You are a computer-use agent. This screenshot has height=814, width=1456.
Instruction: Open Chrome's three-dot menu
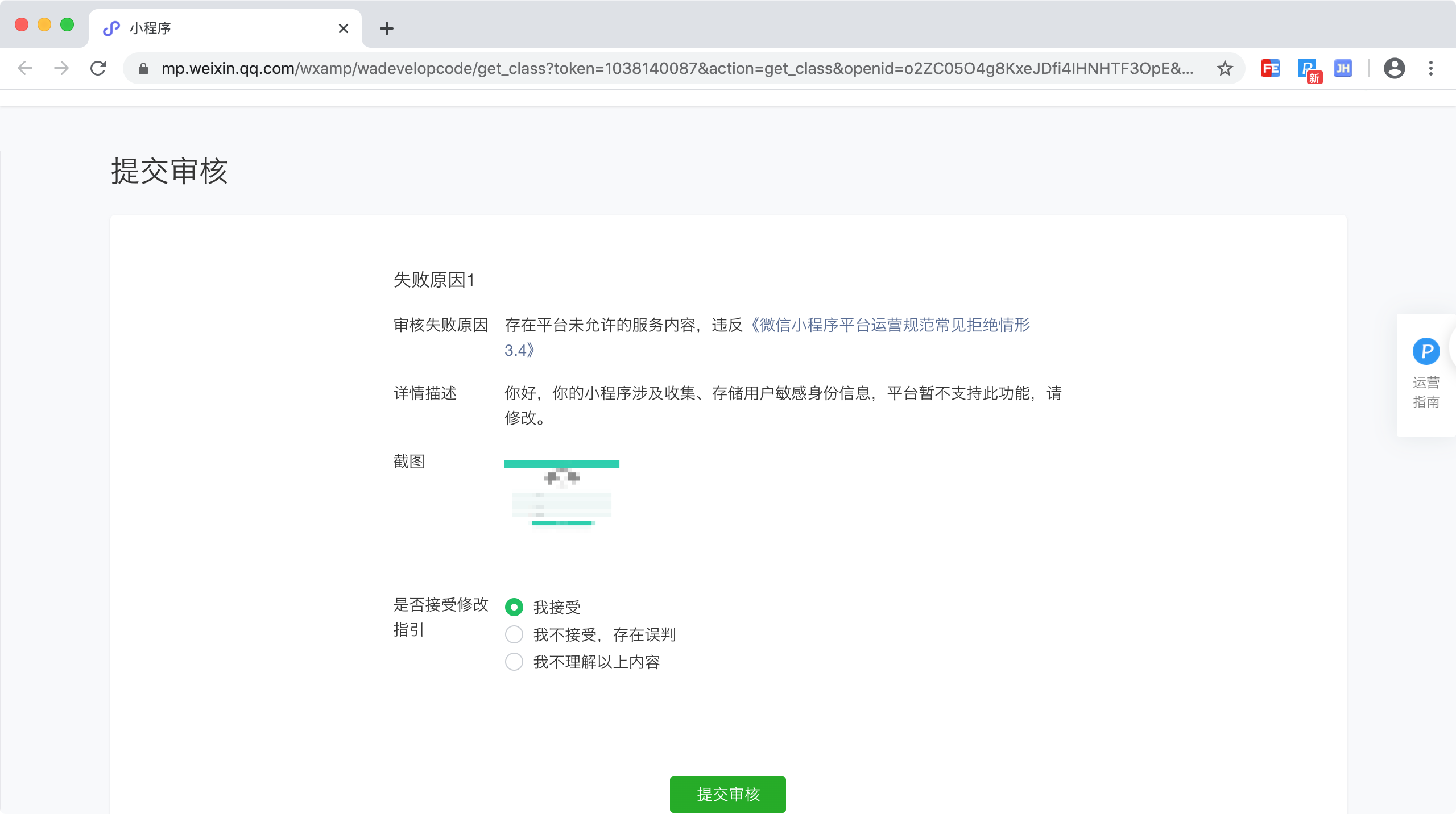pos(1432,68)
